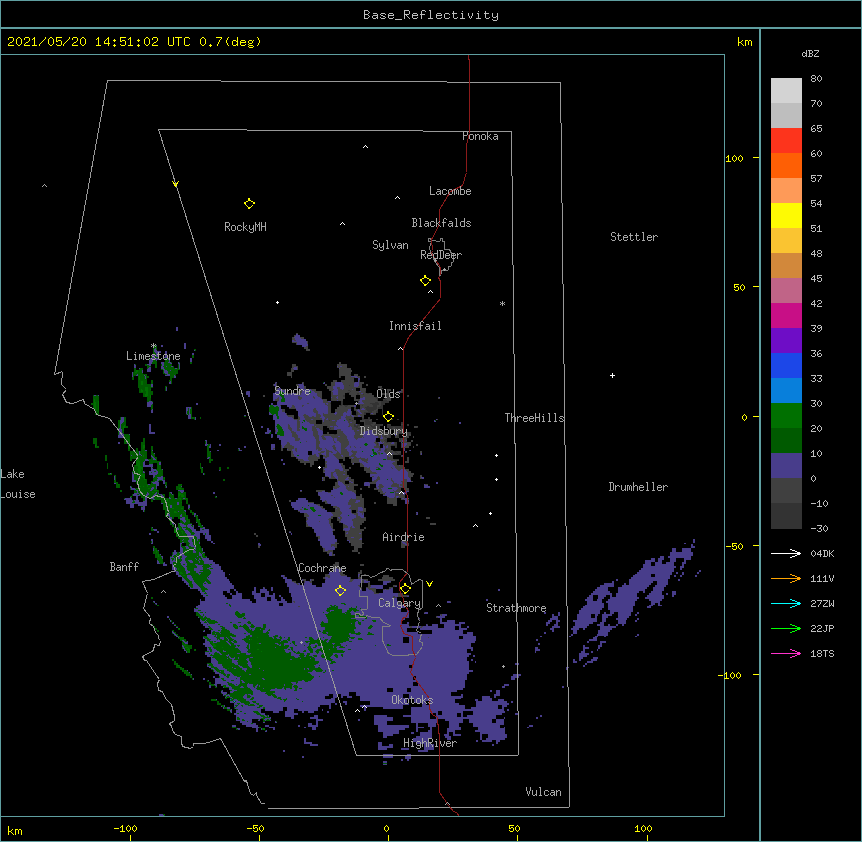Click the Vulcan label
Image resolution: width=862 pixels, height=842 pixels.
click(x=543, y=792)
